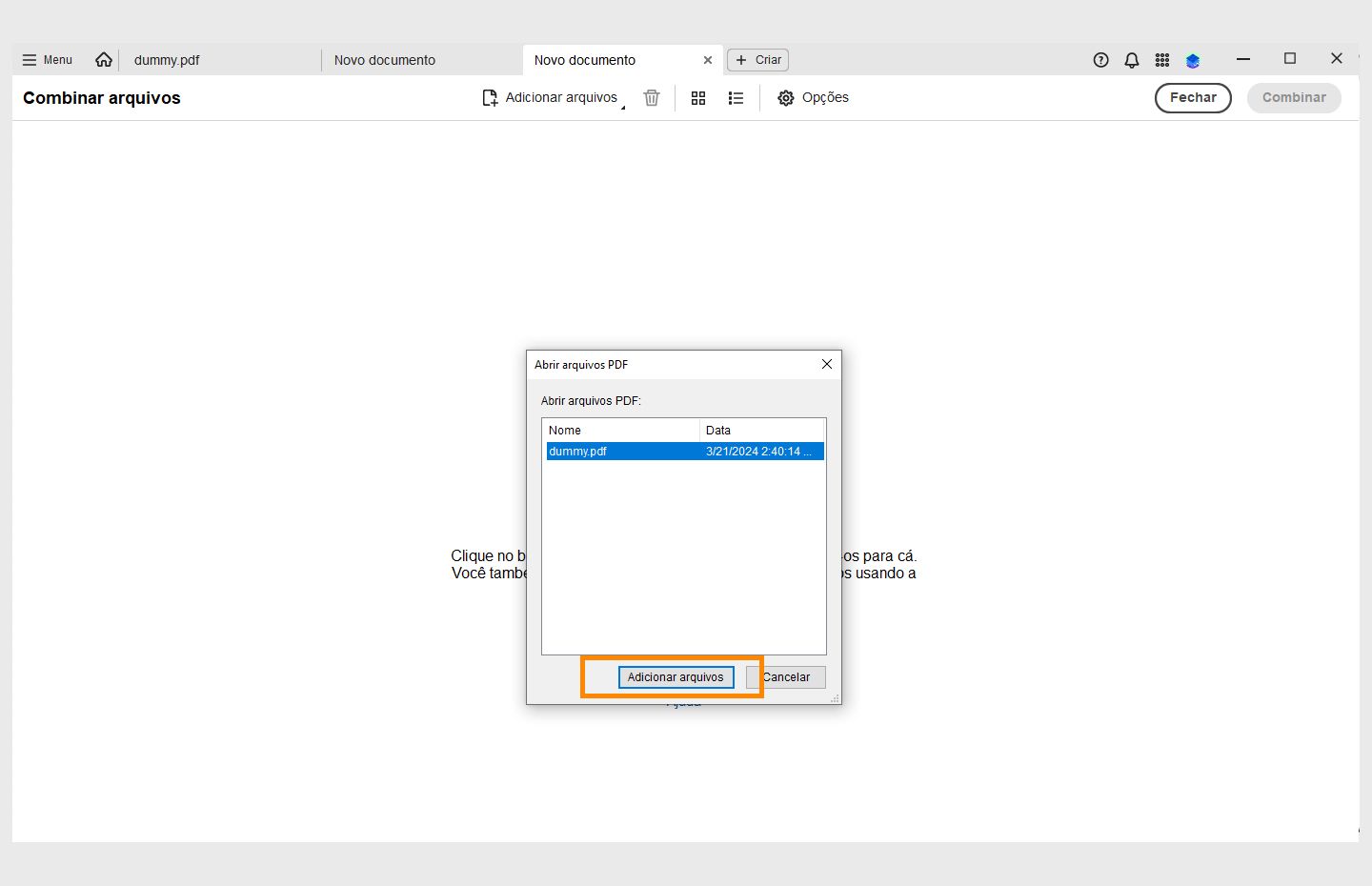Open Opções settings
Viewport: 1372px width, 886px height.
813,97
